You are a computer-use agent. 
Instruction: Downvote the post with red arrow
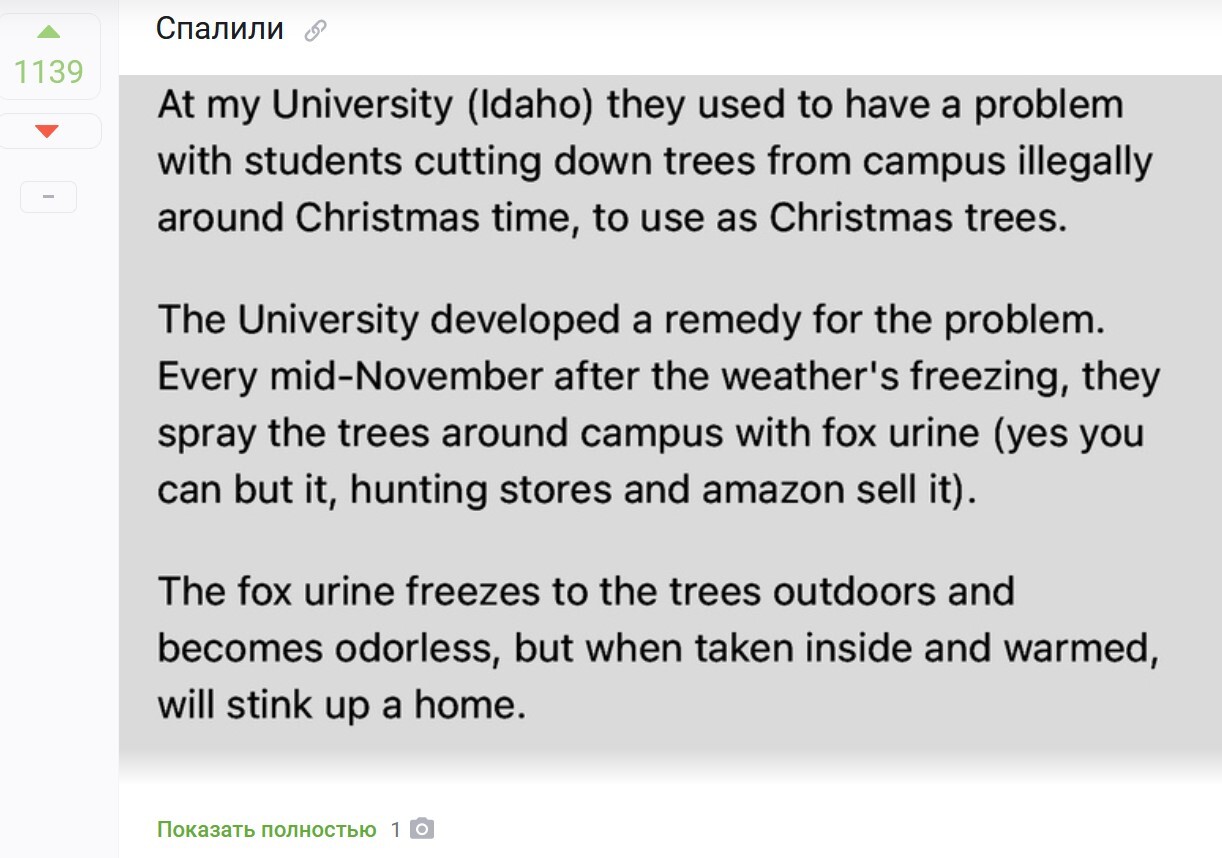click(x=47, y=131)
